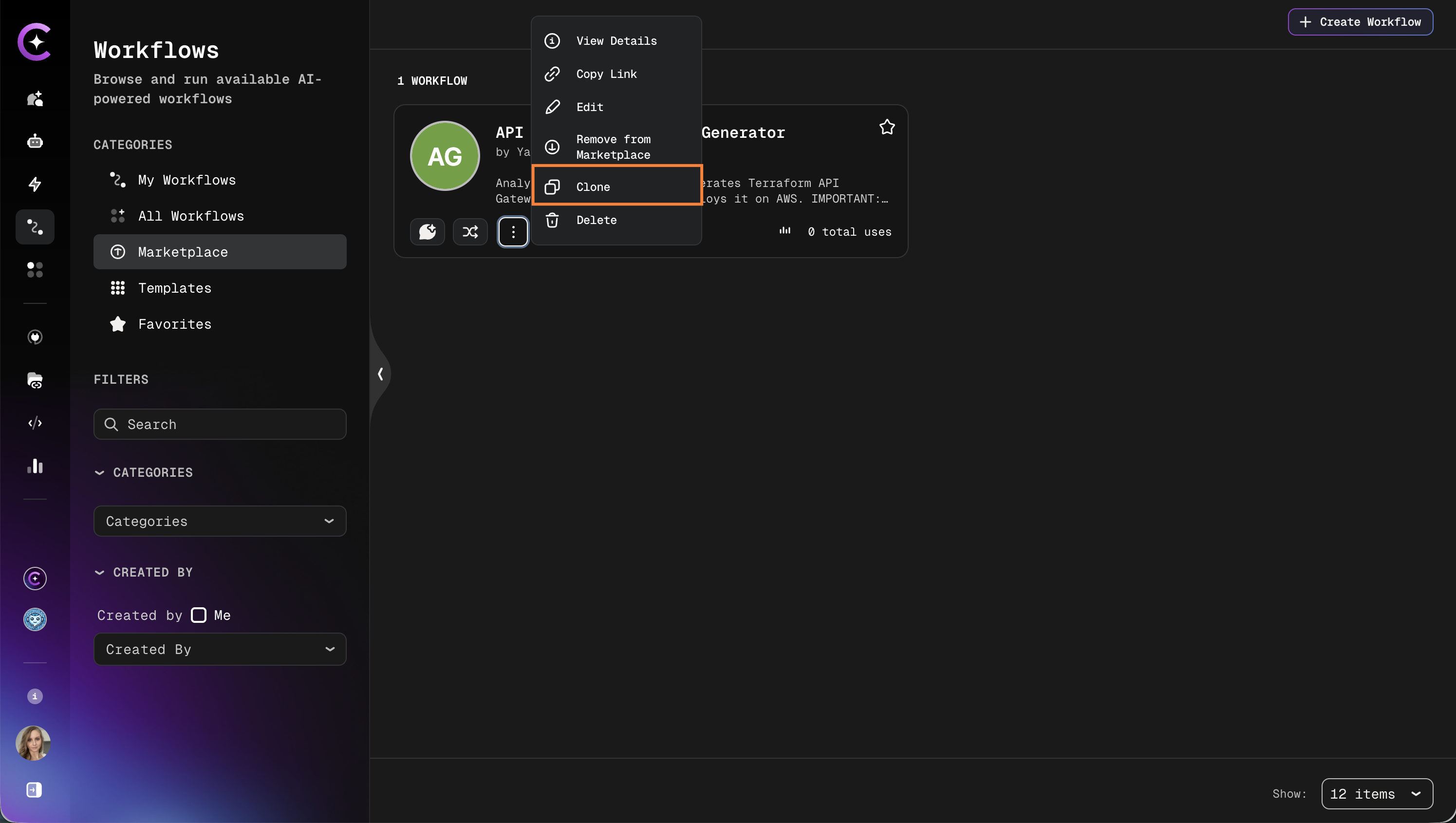1456x823 pixels.
Task: Collapse the CATEGORIES filter section
Action: click(x=144, y=472)
